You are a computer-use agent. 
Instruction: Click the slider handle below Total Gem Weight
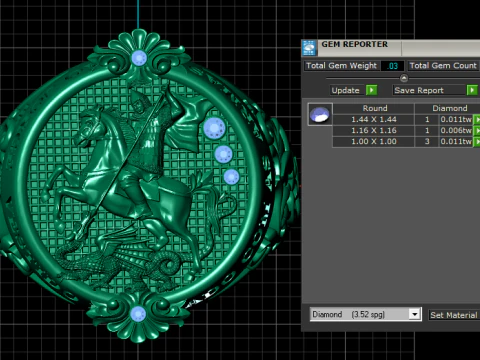tap(404, 78)
